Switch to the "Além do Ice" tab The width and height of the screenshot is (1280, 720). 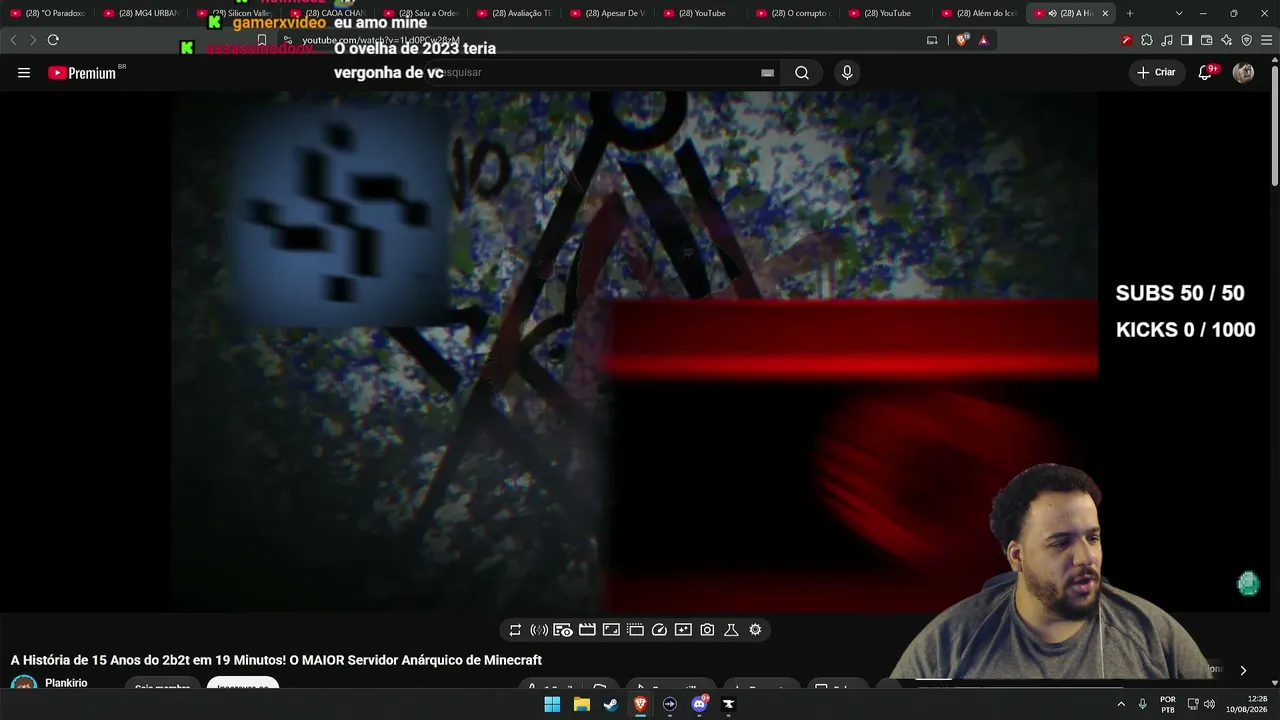coord(979,13)
